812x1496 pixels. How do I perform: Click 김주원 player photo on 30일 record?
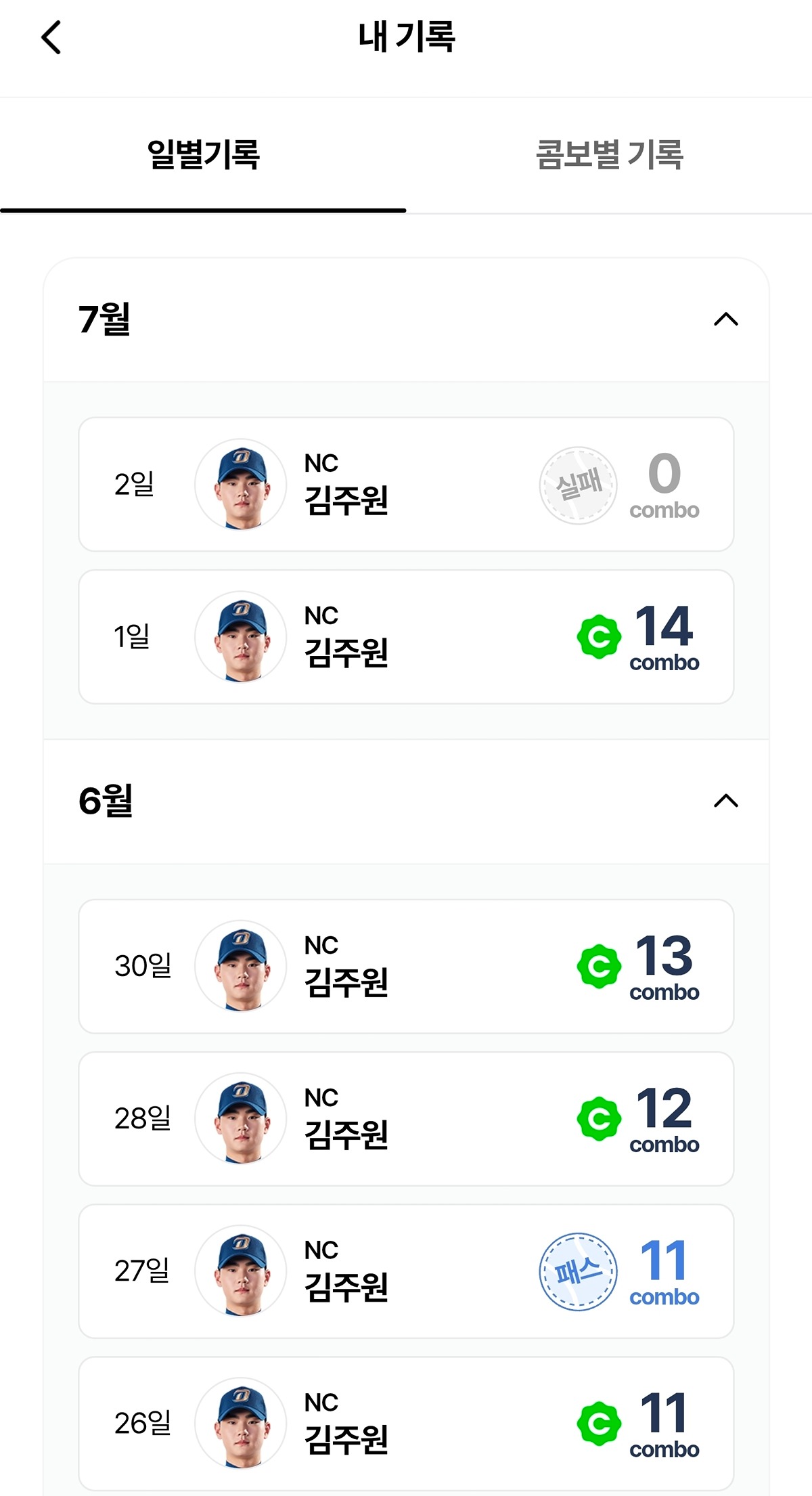(241, 967)
